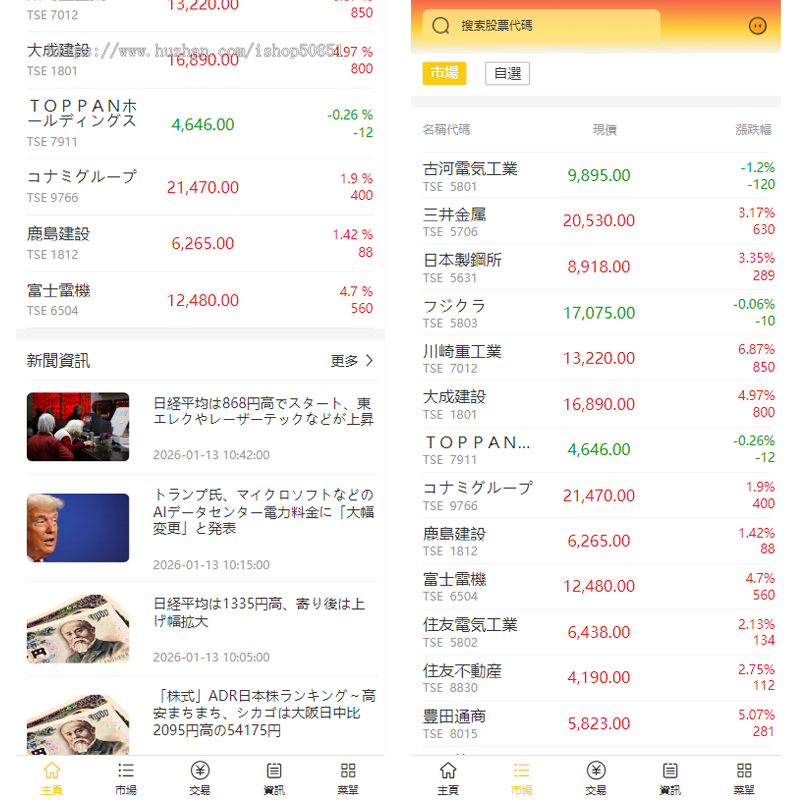Click timestamp 2026-01-13 10:05:00
The image size is (800, 800).
tap(211, 657)
